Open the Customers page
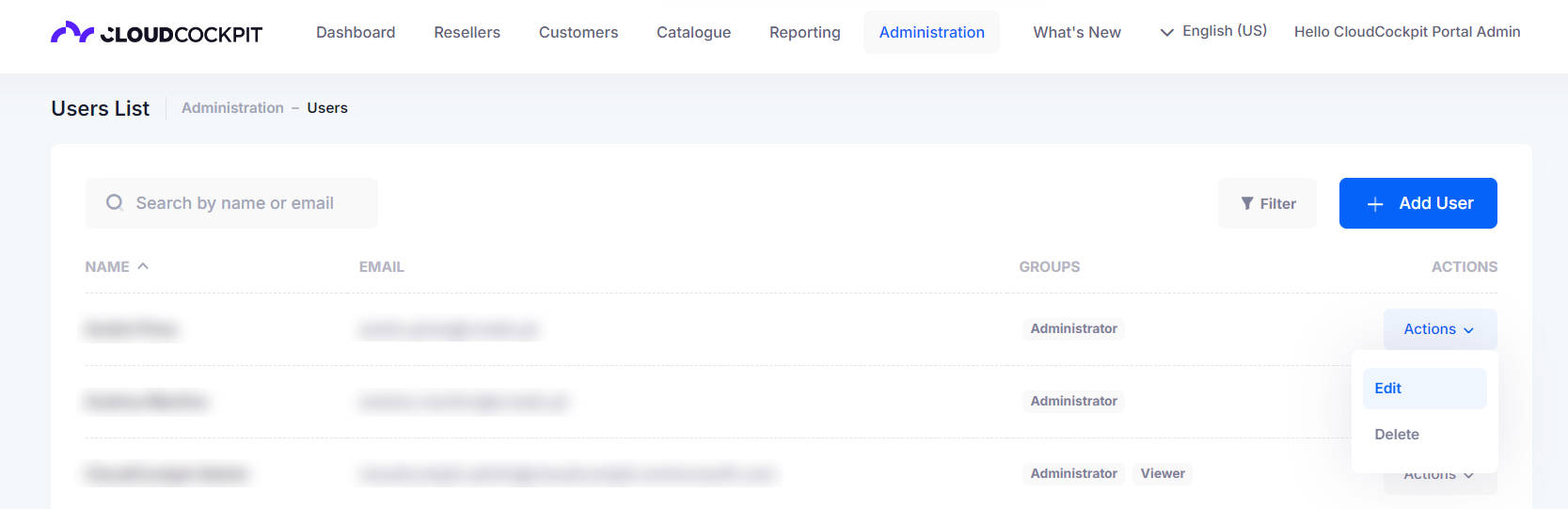The image size is (1568, 509). click(x=578, y=32)
